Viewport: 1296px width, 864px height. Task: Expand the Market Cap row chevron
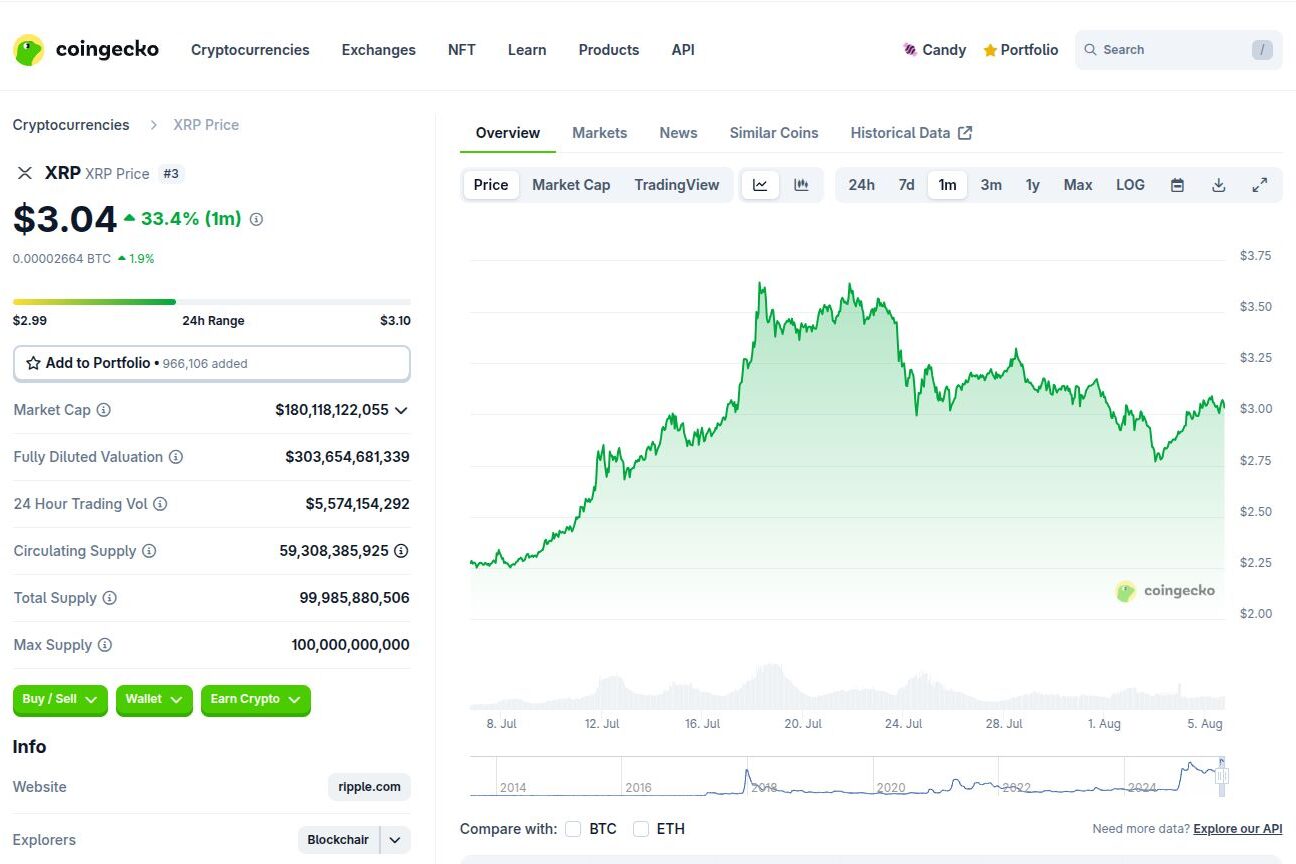click(x=401, y=410)
